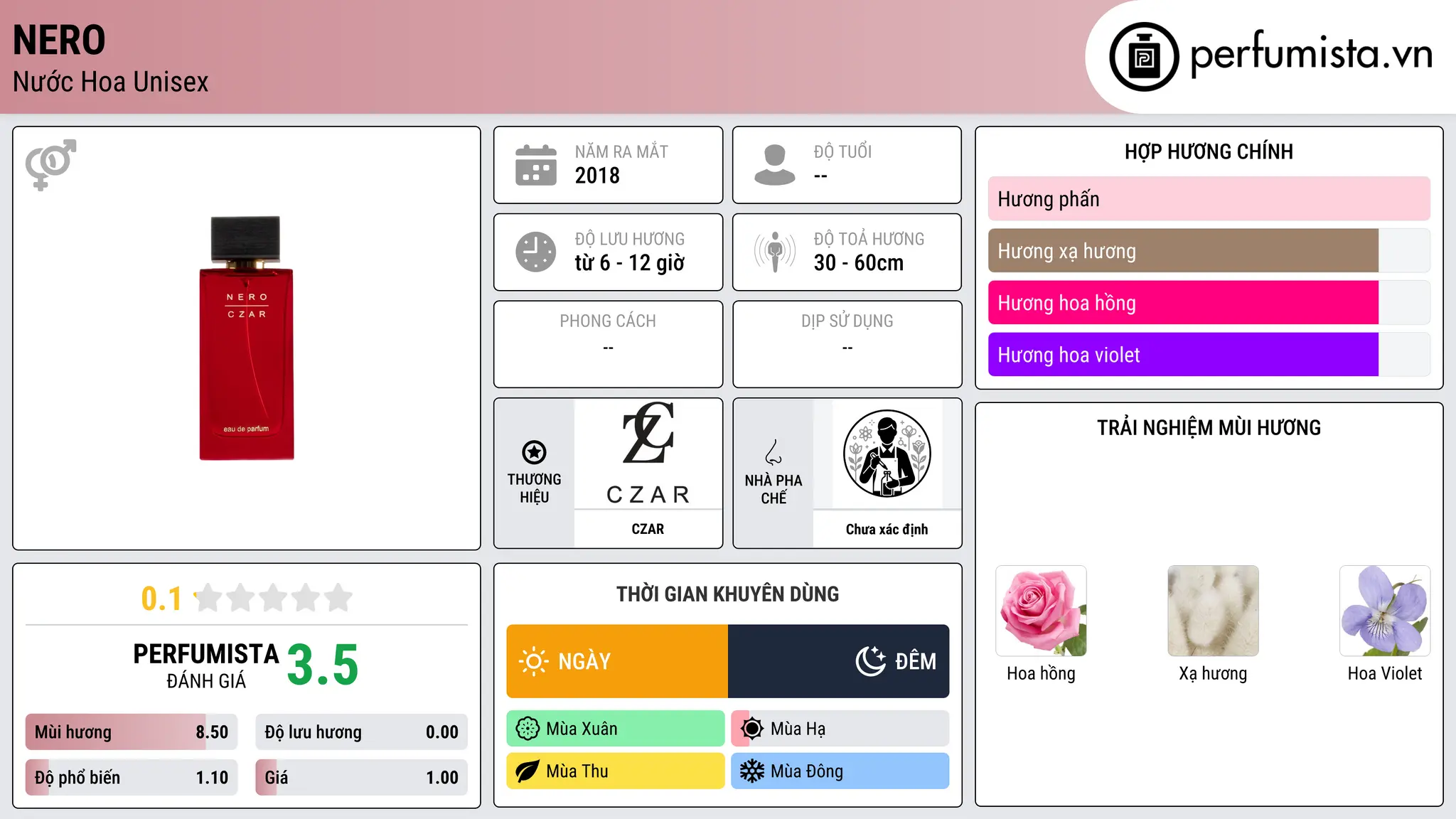
Task: Click the Xạ hương note label
Action: click(1213, 673)
